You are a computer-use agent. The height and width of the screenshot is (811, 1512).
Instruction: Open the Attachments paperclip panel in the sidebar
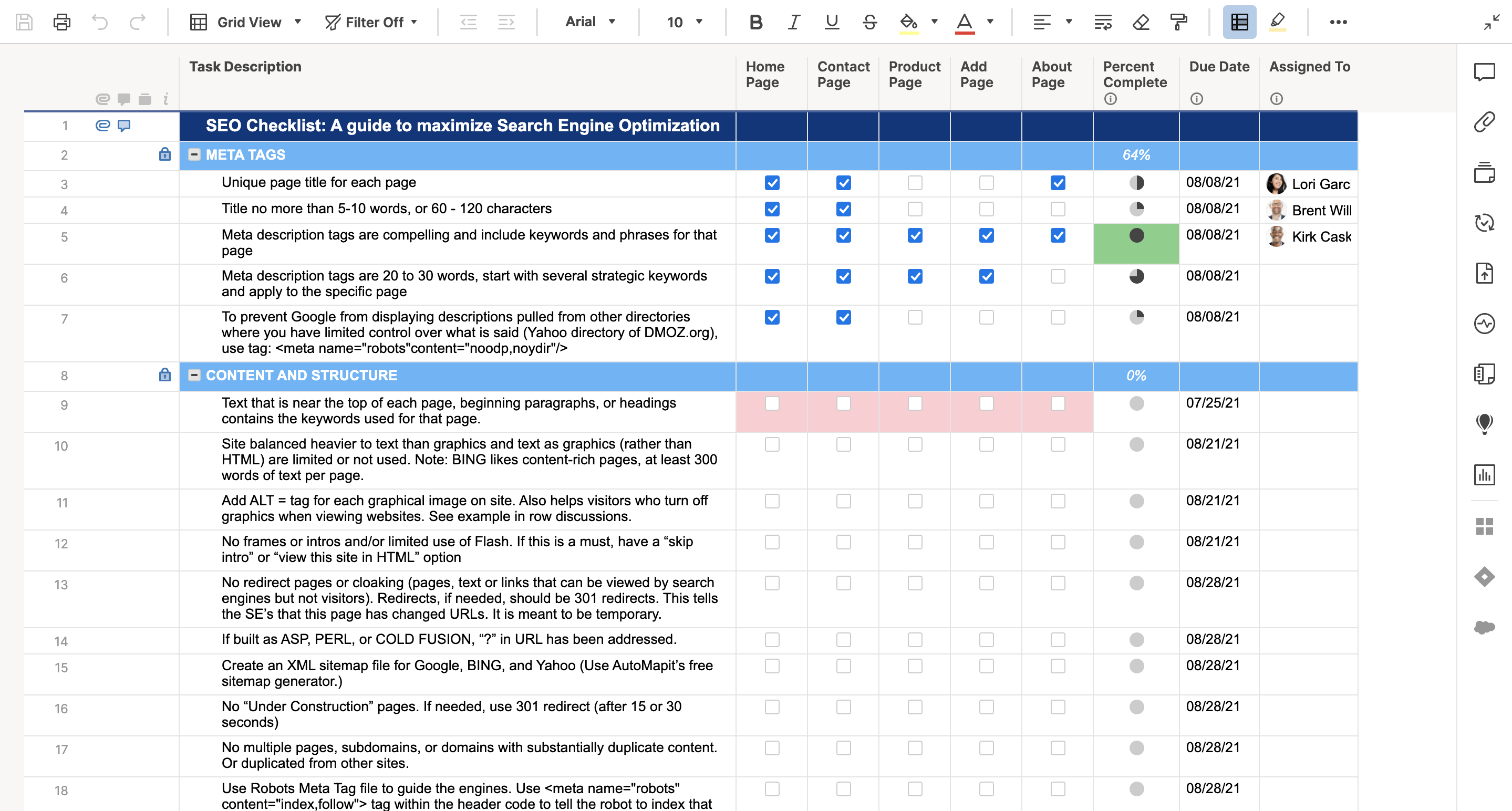(x=1484, y=122)
